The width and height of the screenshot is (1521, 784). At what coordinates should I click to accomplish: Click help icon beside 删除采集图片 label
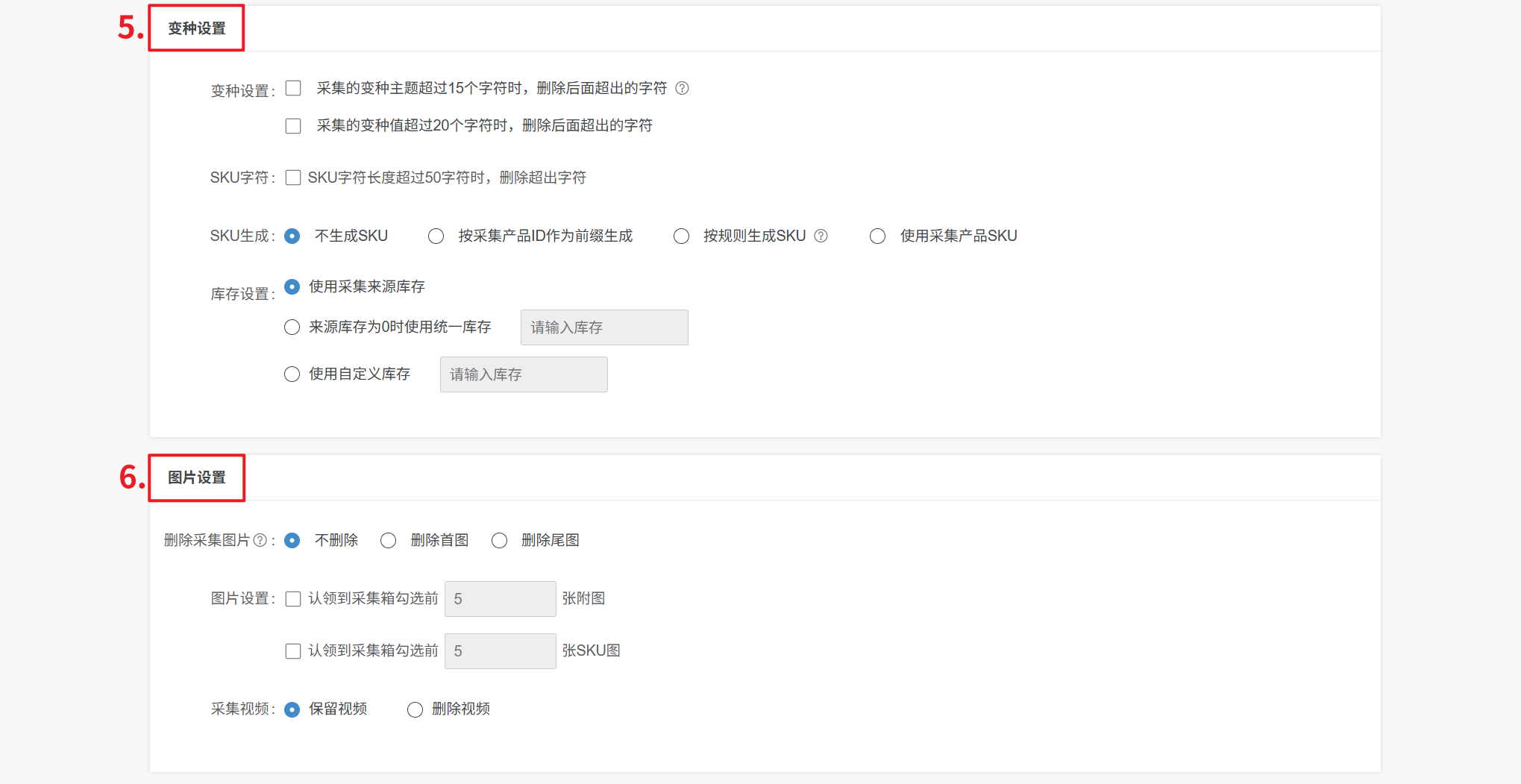(260, 541)
